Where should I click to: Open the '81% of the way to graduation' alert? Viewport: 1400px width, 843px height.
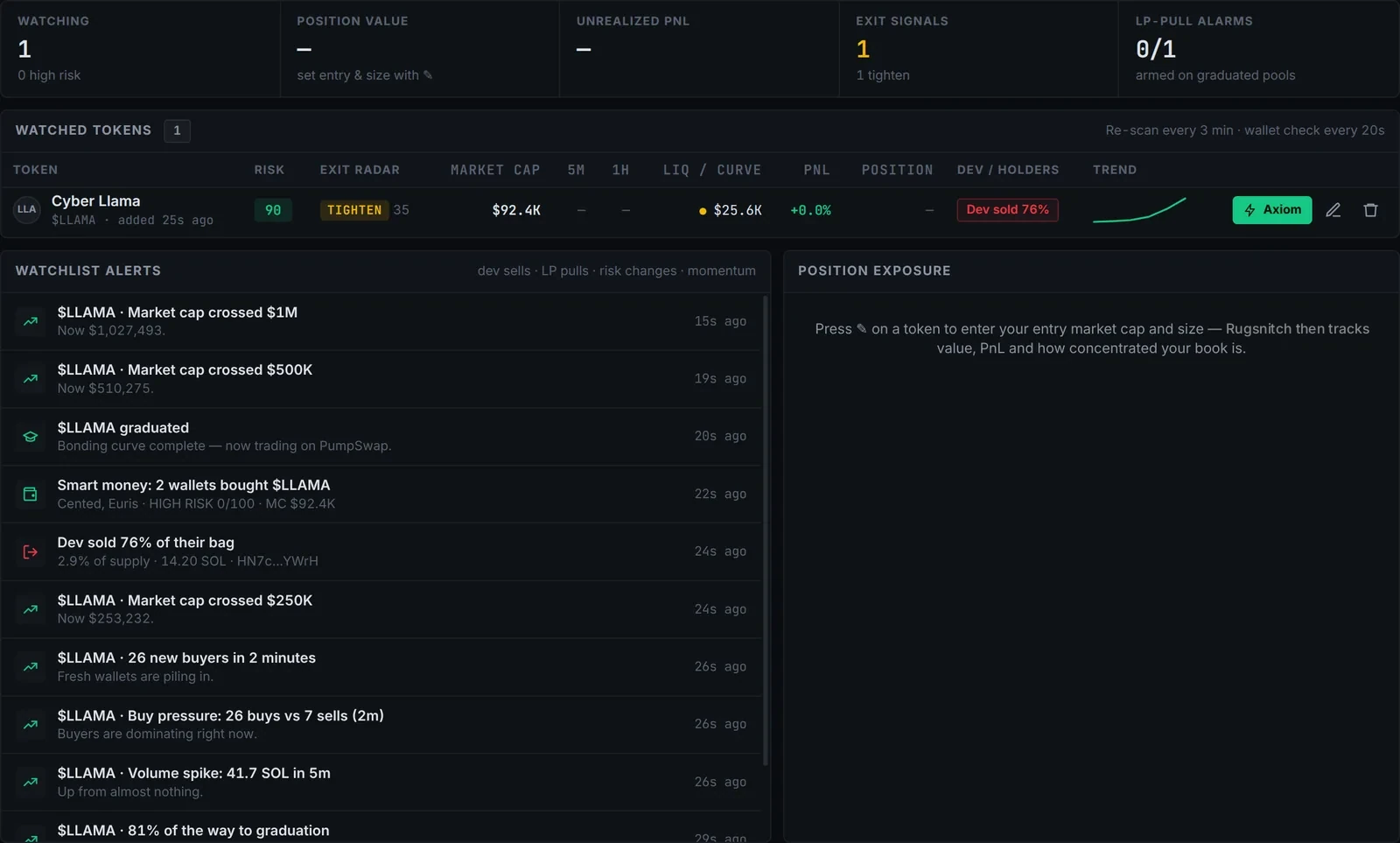(381, 827)
